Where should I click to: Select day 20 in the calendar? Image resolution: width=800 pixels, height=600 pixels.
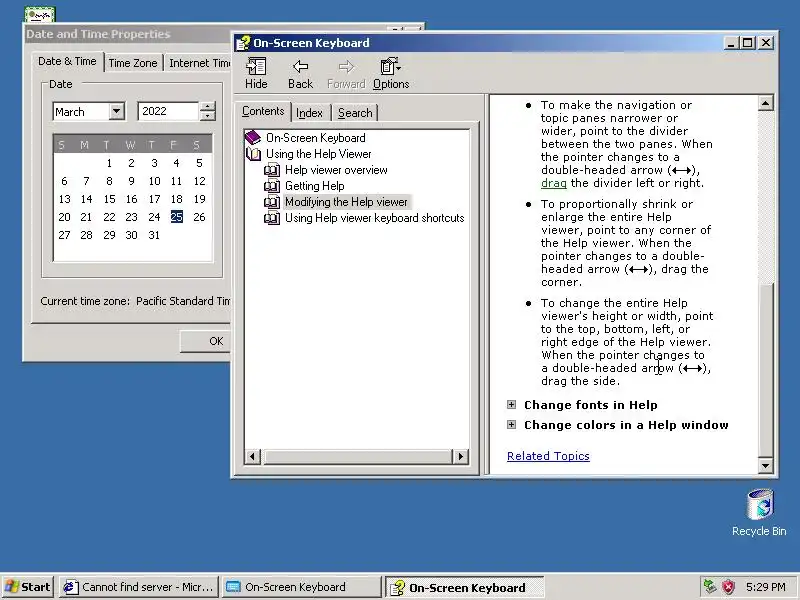(64, 217)
